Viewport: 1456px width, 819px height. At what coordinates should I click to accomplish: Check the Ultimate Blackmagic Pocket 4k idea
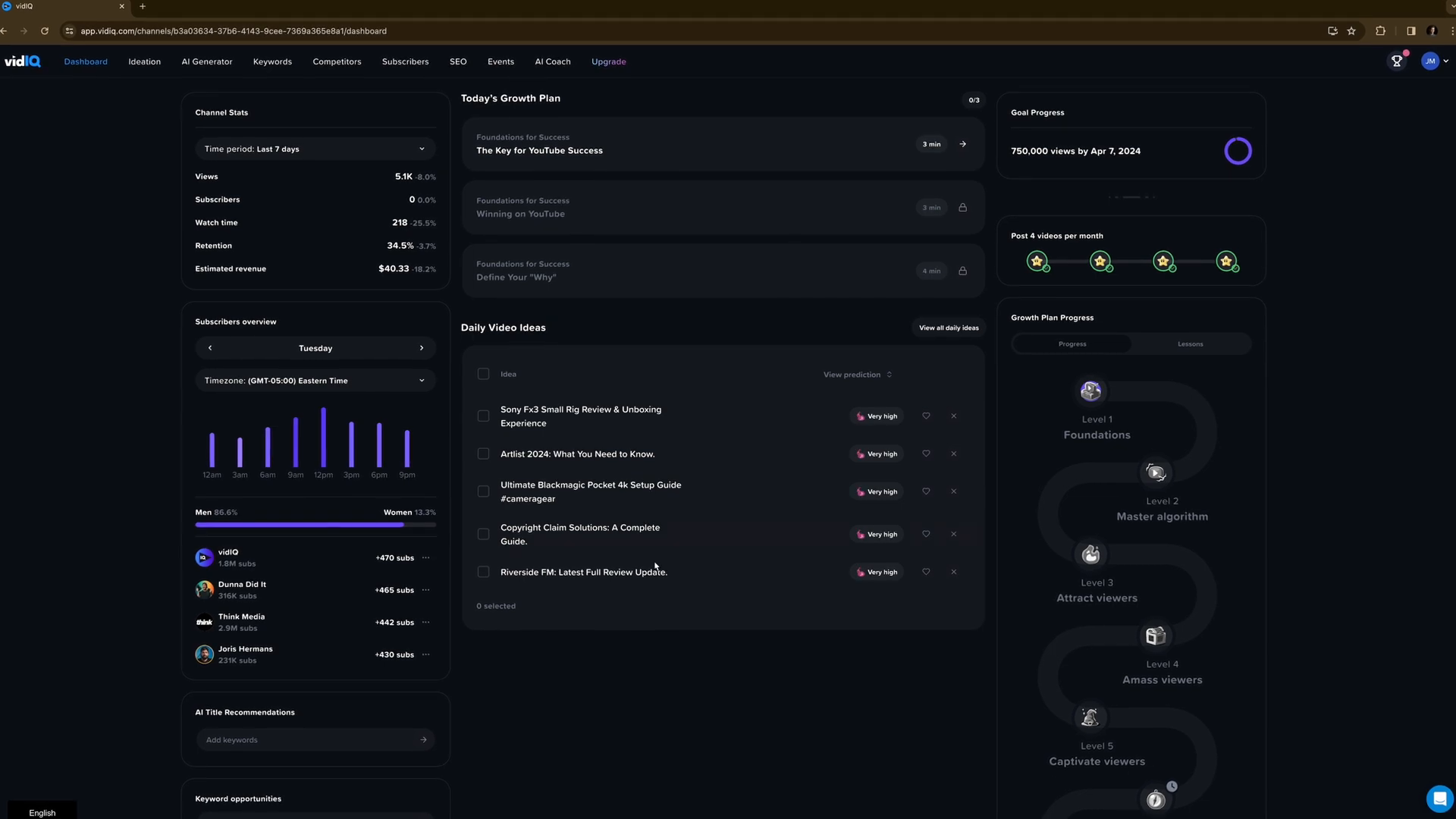click(x=483, y=491)
